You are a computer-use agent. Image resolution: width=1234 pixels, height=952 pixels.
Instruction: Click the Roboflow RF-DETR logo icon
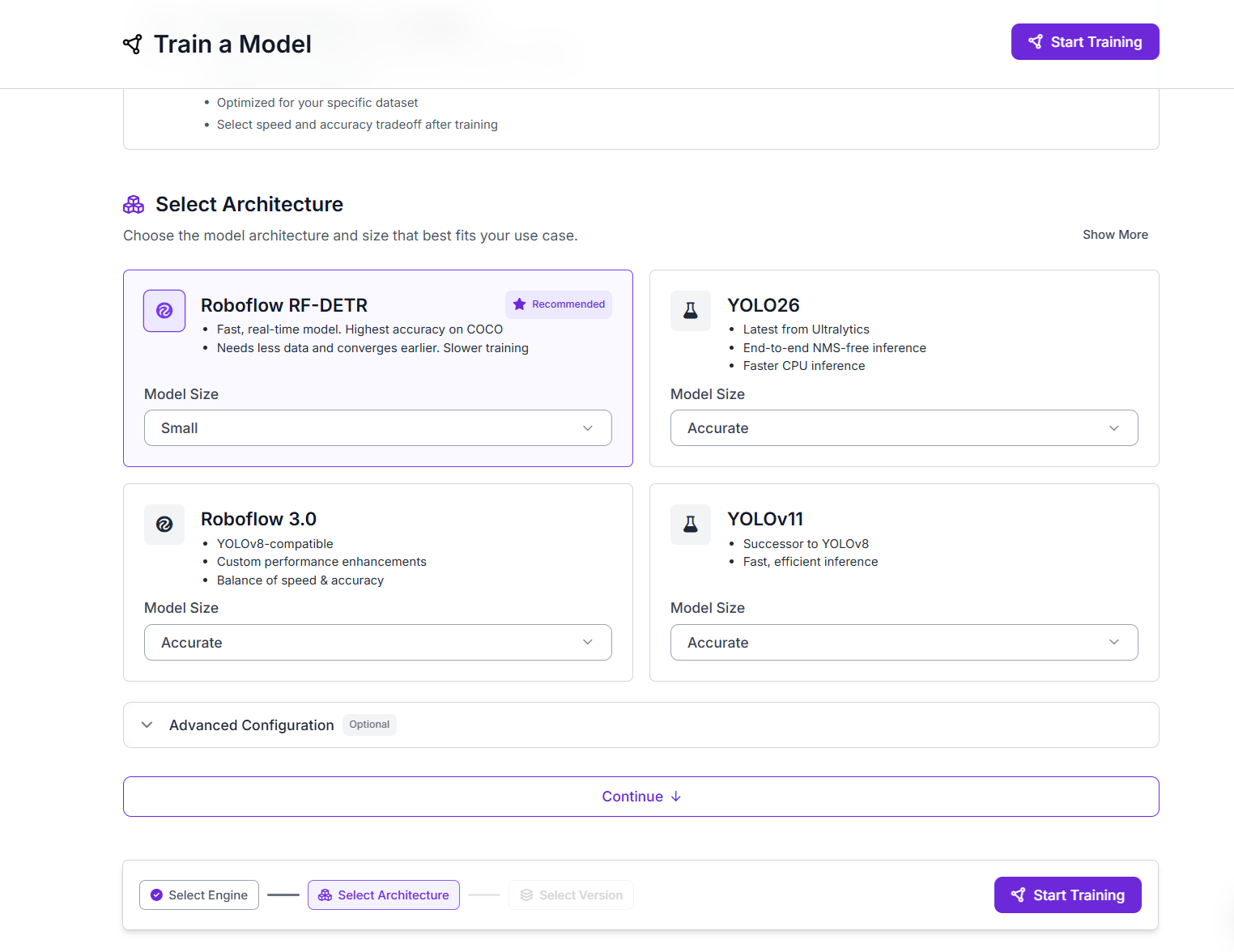point(164,311)
